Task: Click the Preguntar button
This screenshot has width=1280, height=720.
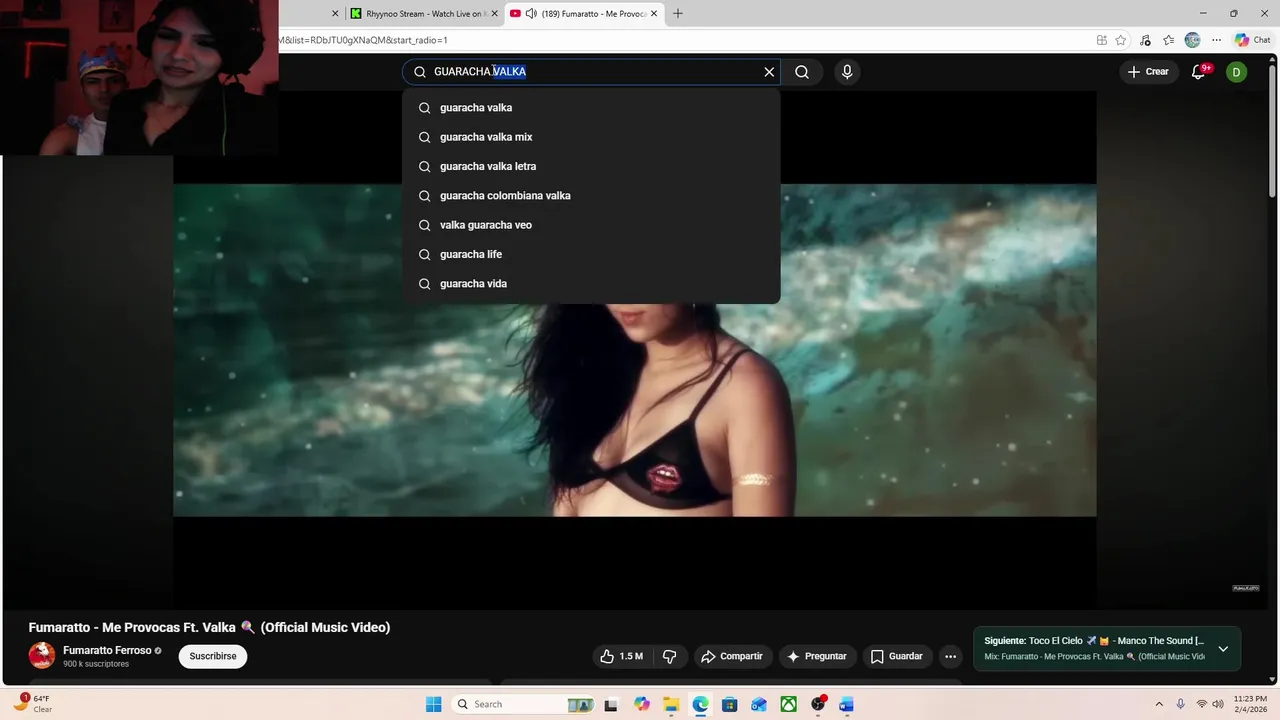Action: (817, 657)
